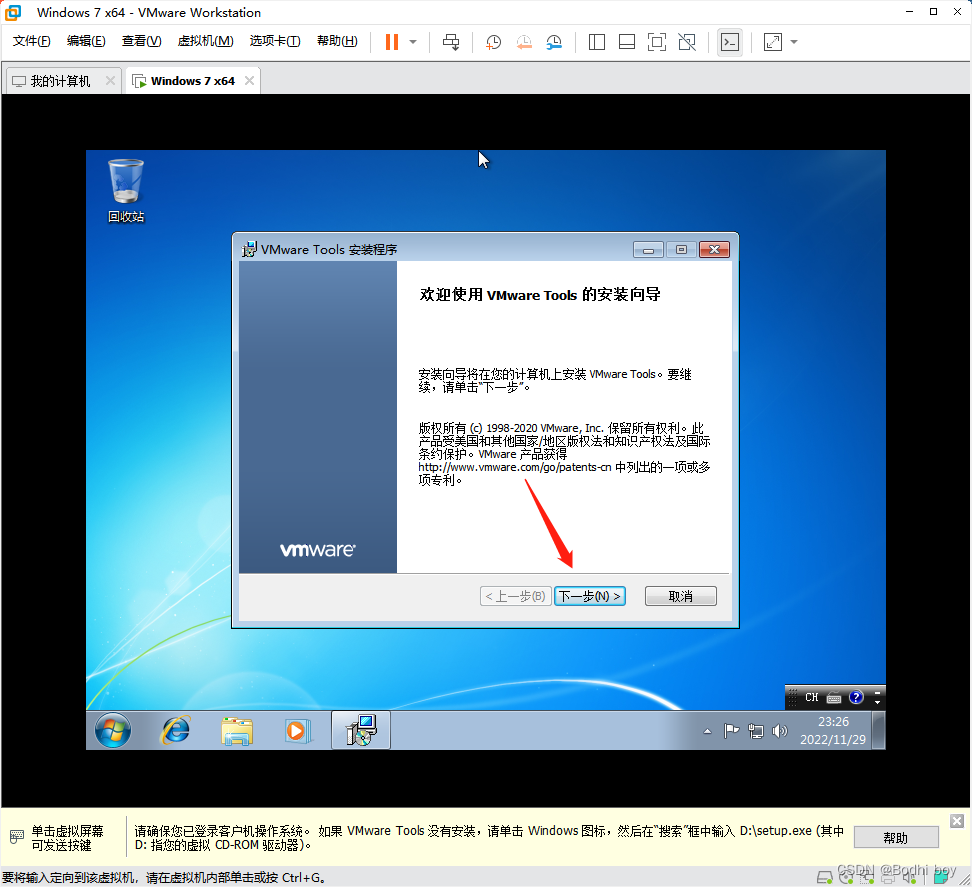Click the 帮助 button in the hint bar

click(x=896, y=838)
